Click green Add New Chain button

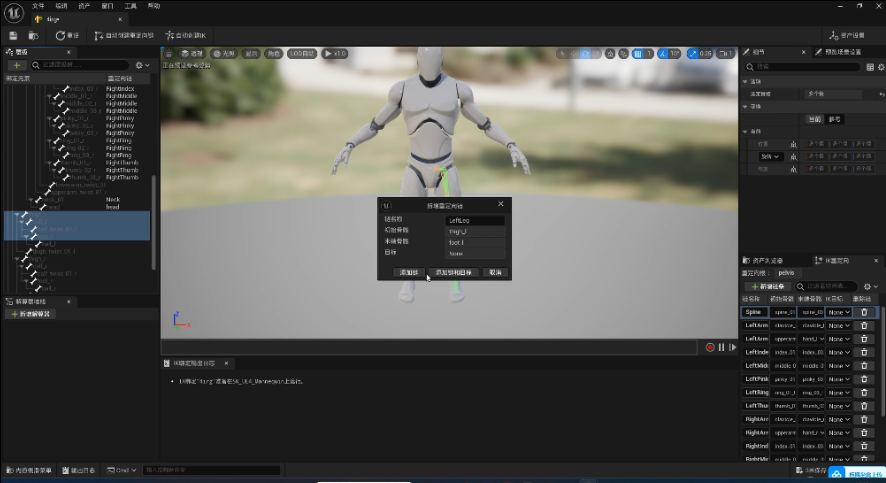pos(768,286)
